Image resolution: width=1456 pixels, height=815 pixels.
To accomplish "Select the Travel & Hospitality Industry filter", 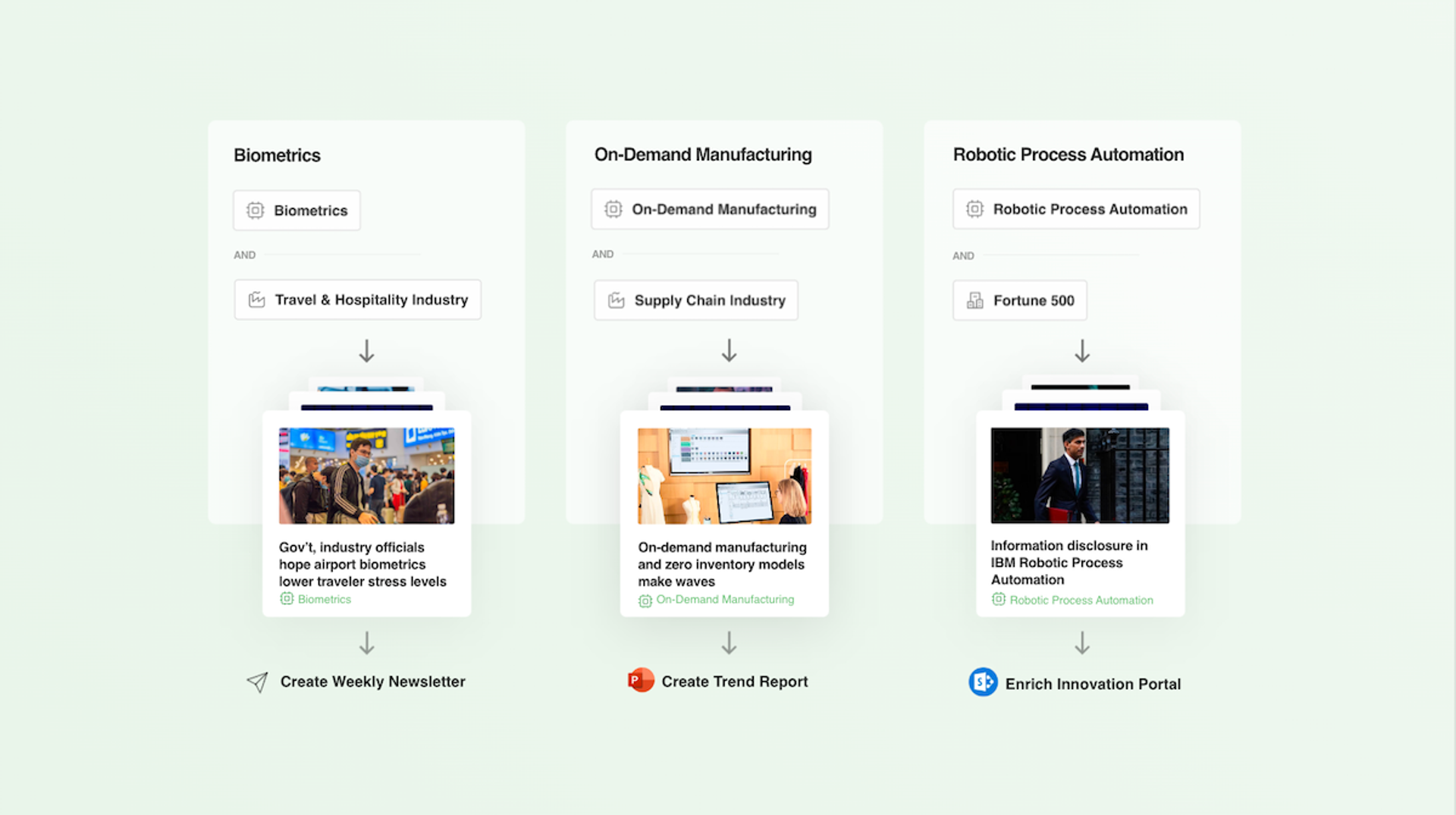I will click(x=357, y=299).
